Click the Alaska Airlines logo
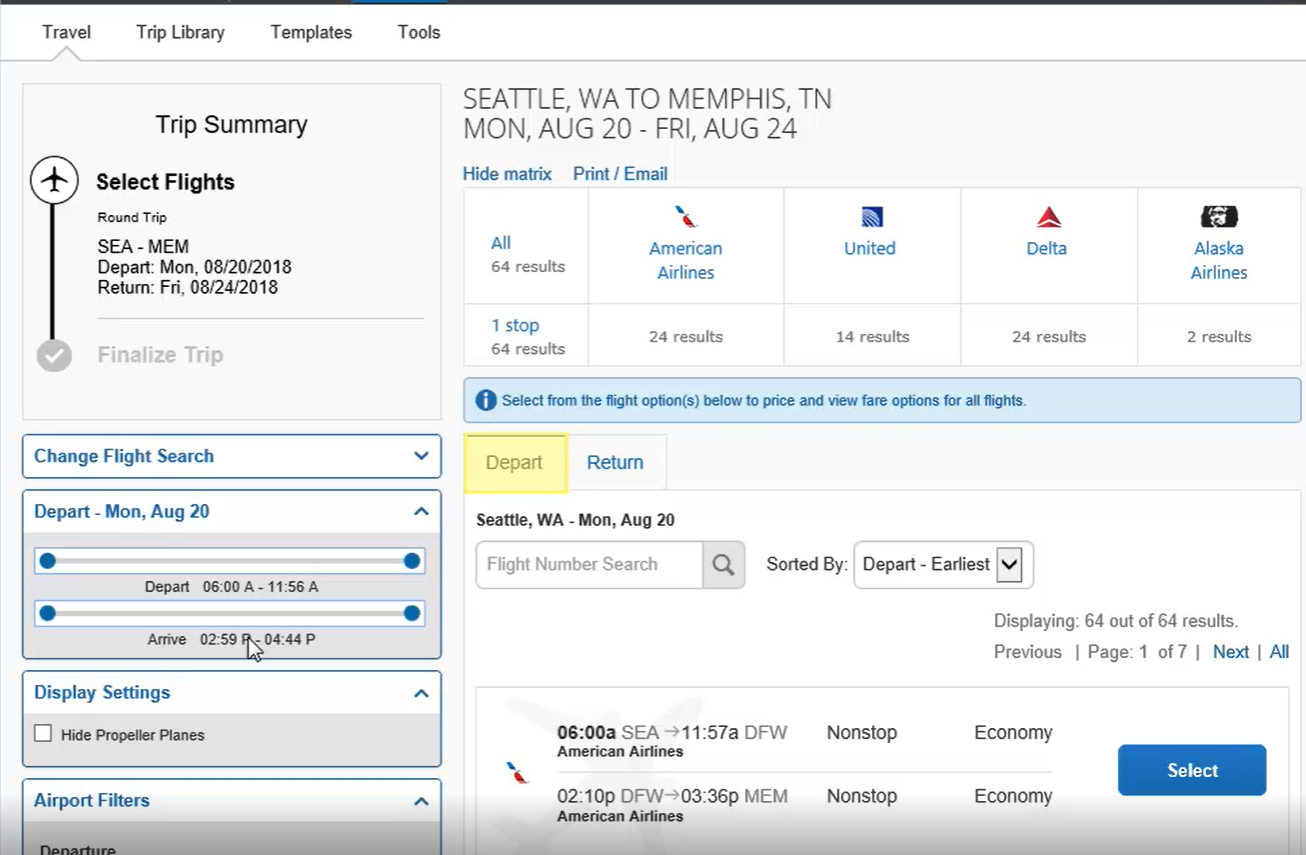The image size is (1306, 855). (x=1218, y=214)
